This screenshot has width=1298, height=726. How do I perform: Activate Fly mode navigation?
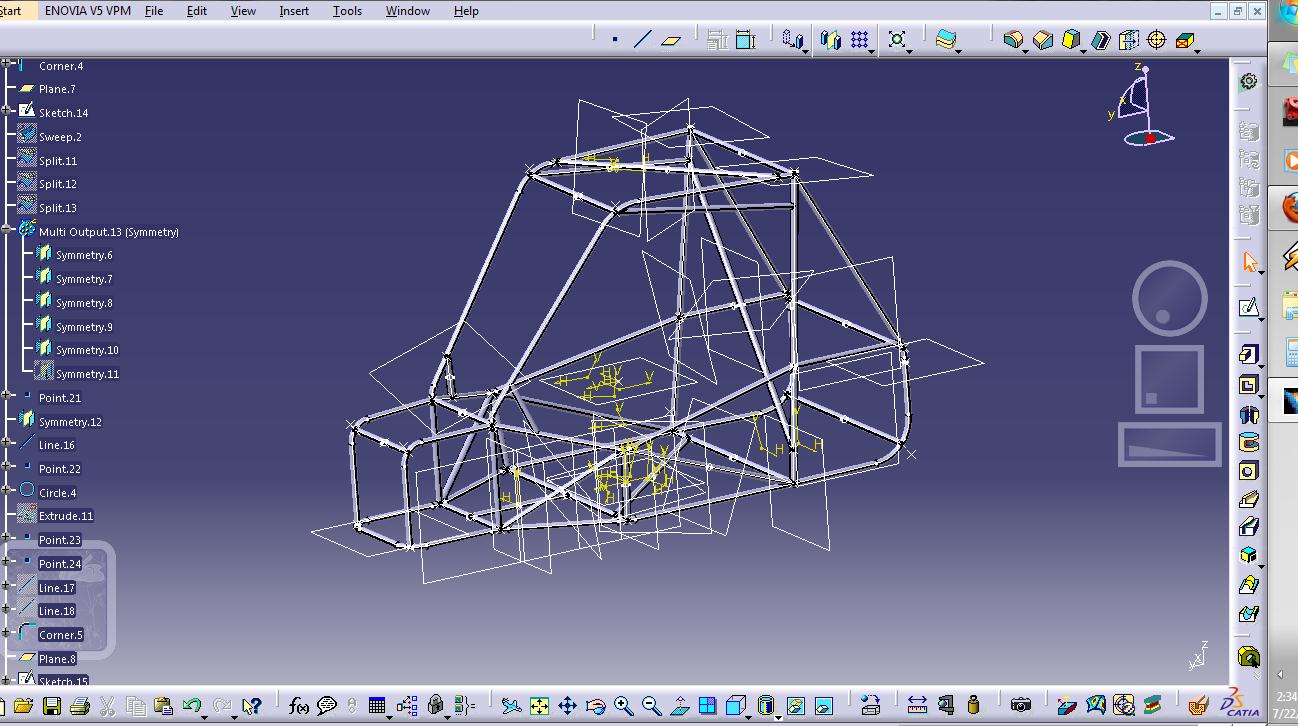pos(511,706)
